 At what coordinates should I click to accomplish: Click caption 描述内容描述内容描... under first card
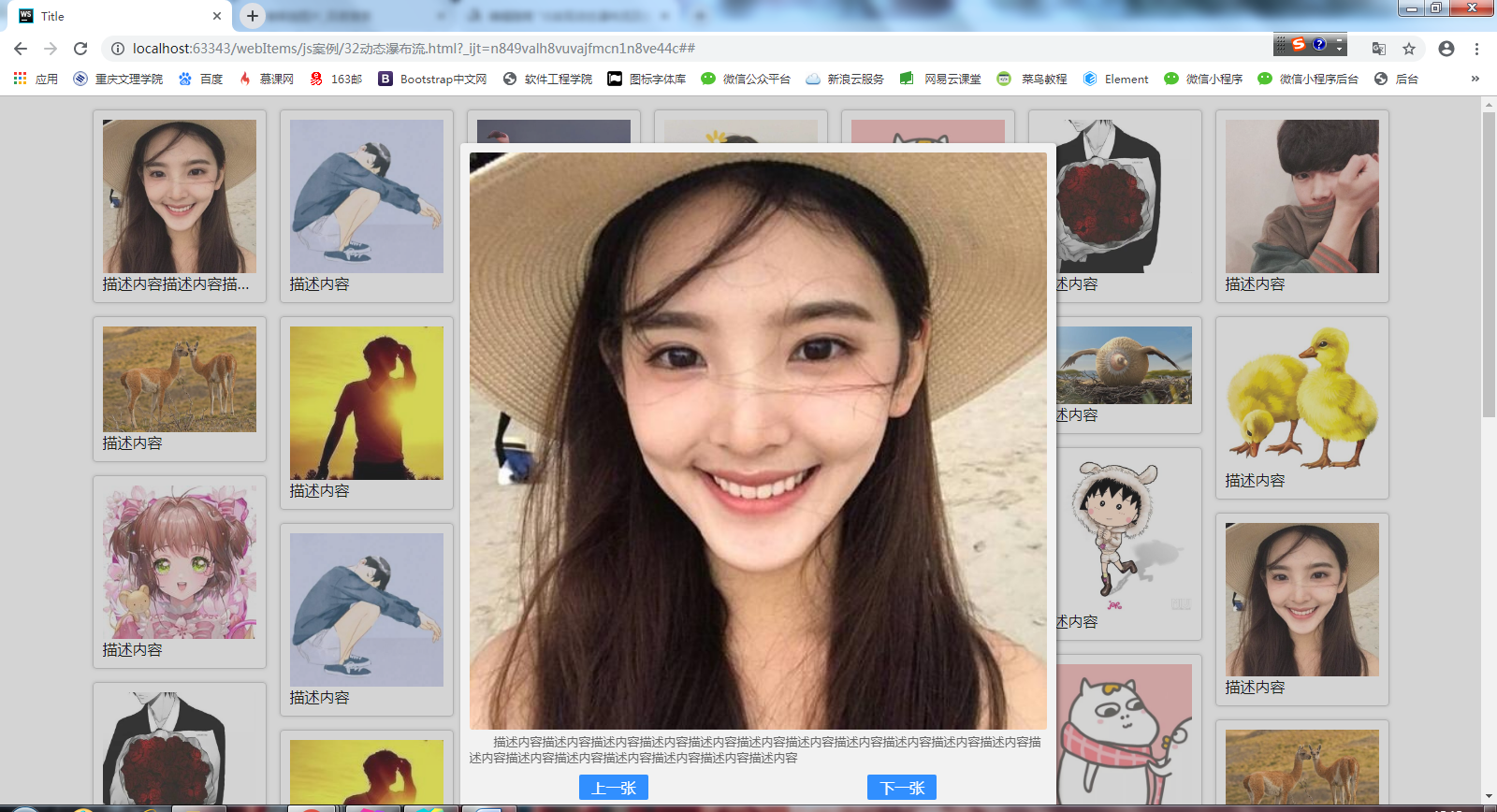pos(176,284)
